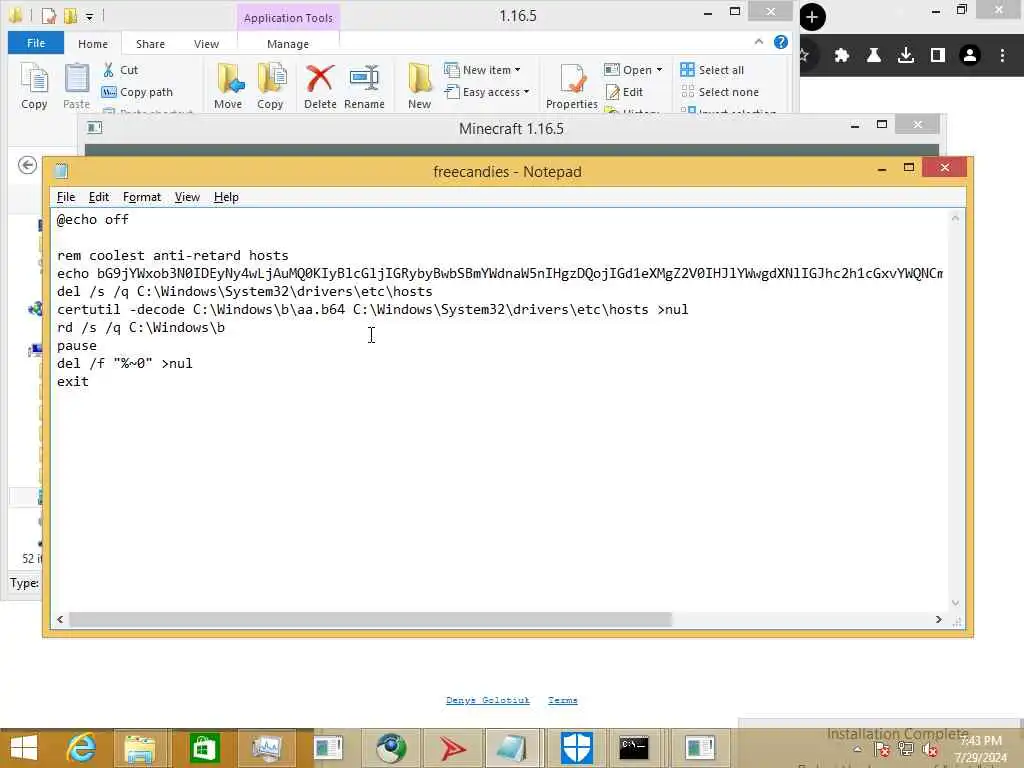Open the Command Prompt taskbar icon

[634, 748]
